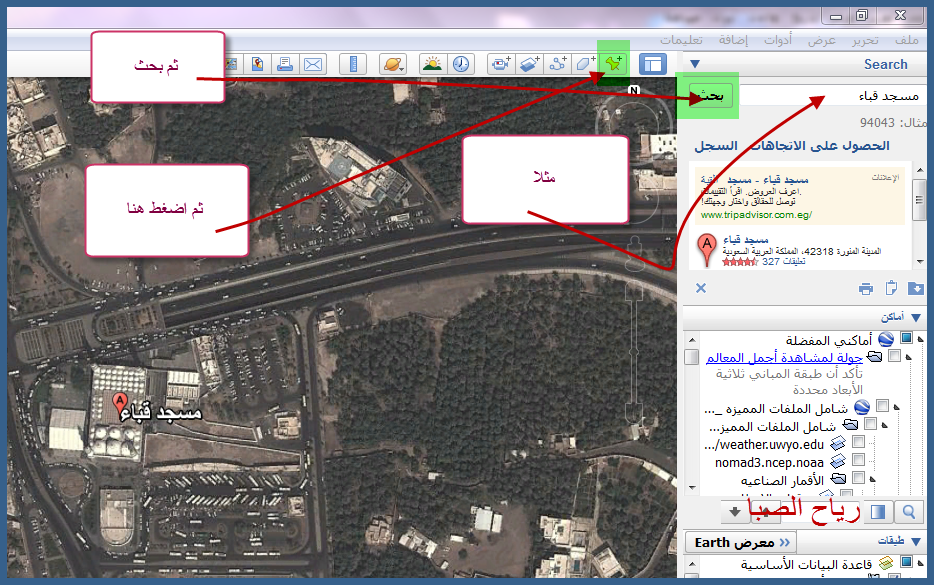Image resolution: width=934 pixels, height=585 pixels.
Task: Open the السجل history link
Action: 716,145
